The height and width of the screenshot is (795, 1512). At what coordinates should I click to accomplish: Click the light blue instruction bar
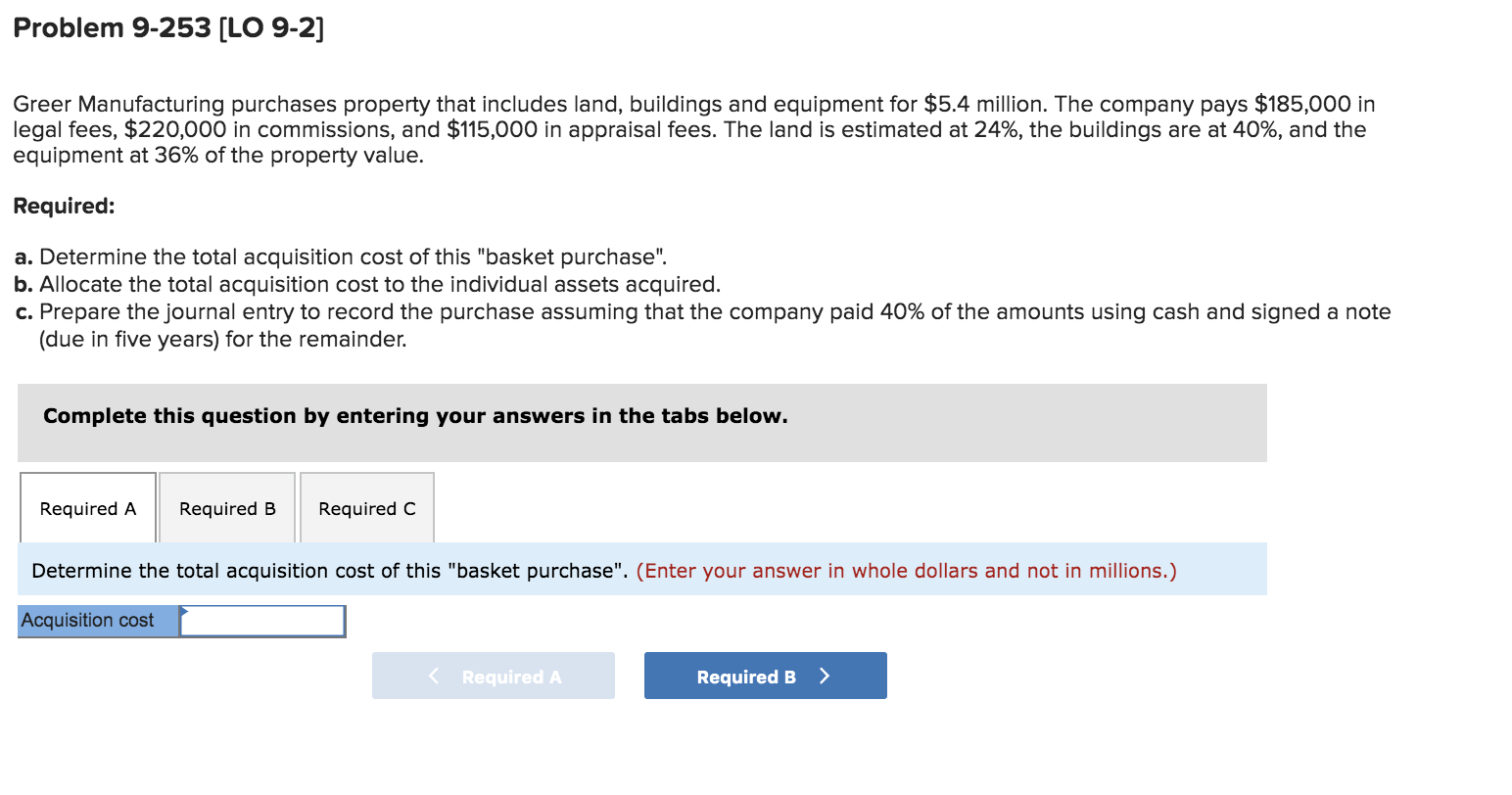[x=642, y=570]
